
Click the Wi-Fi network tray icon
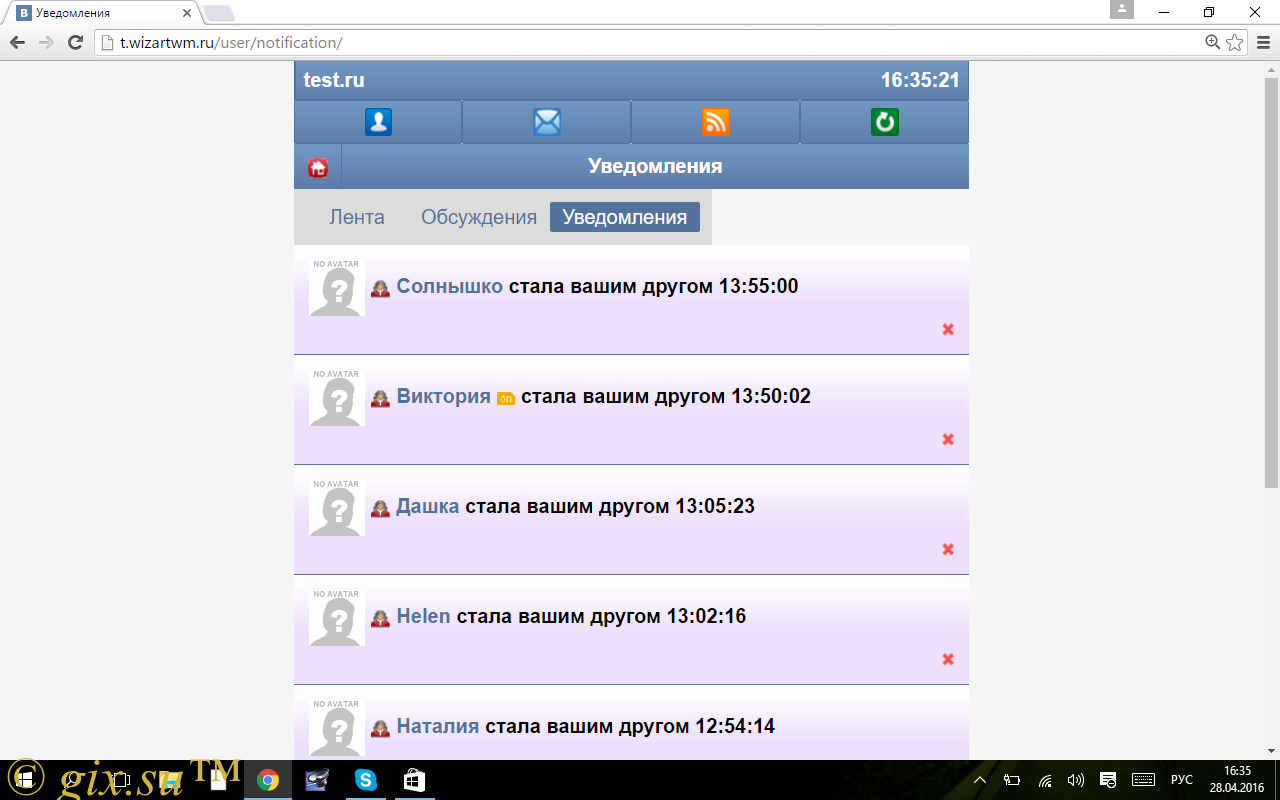pyautogui.click(x=1044, y=780)
